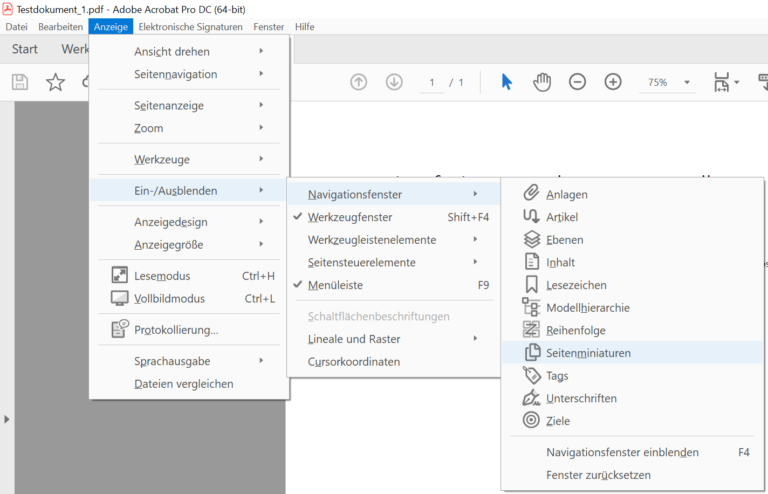Viewport: 768px width, 494px height.
Task: Open the 75% zoom level dropdown
Action: [687, 82]
